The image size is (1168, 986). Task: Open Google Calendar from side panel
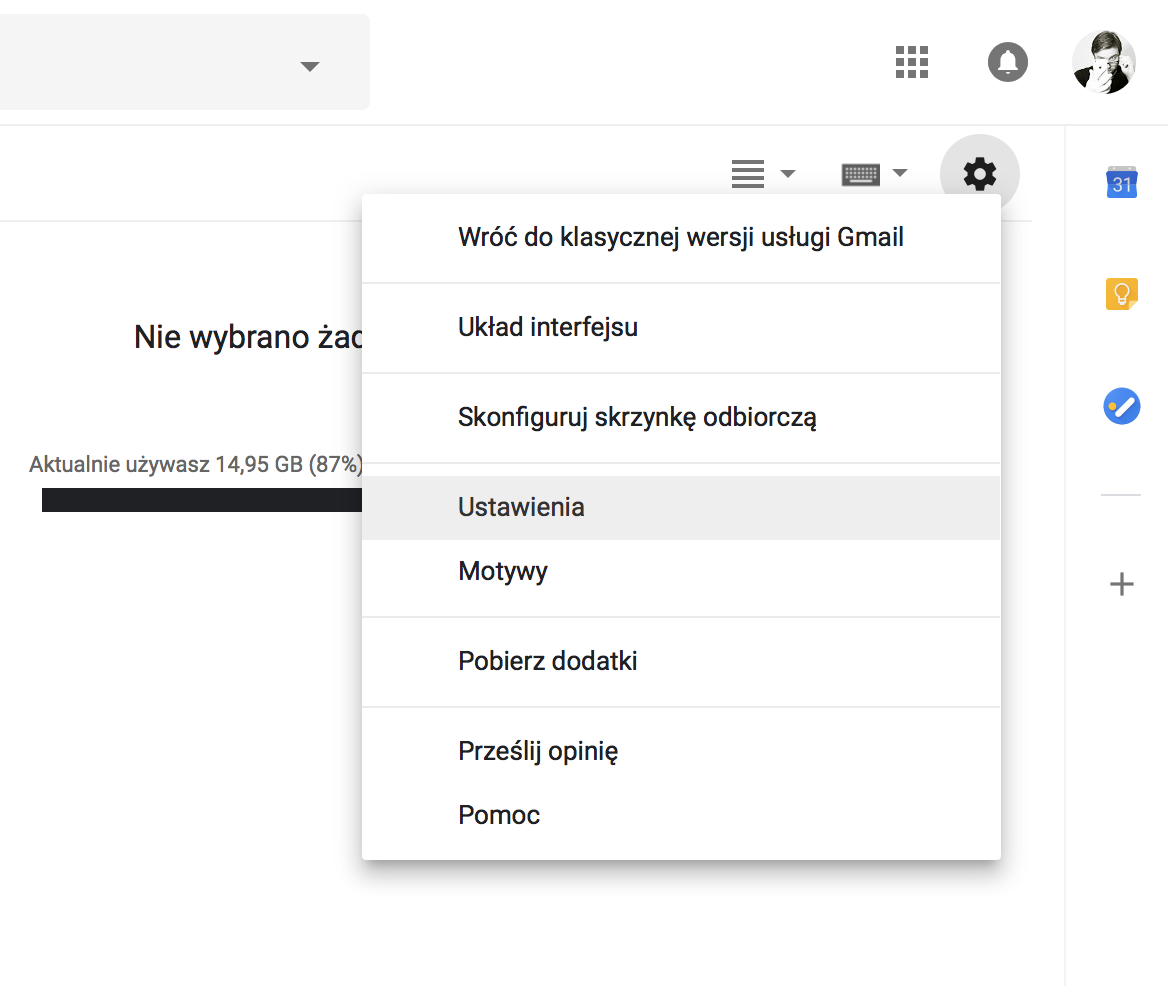1122,182
